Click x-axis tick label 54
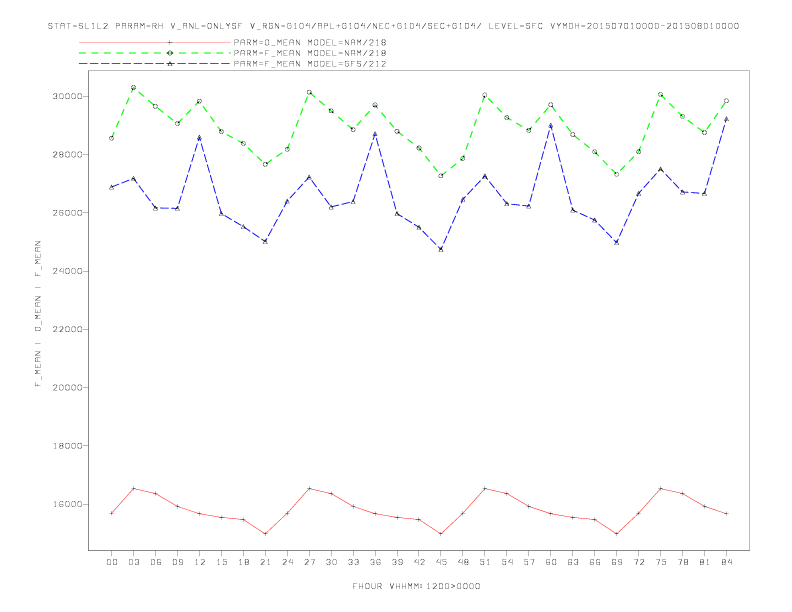 [x=507, y=562]
